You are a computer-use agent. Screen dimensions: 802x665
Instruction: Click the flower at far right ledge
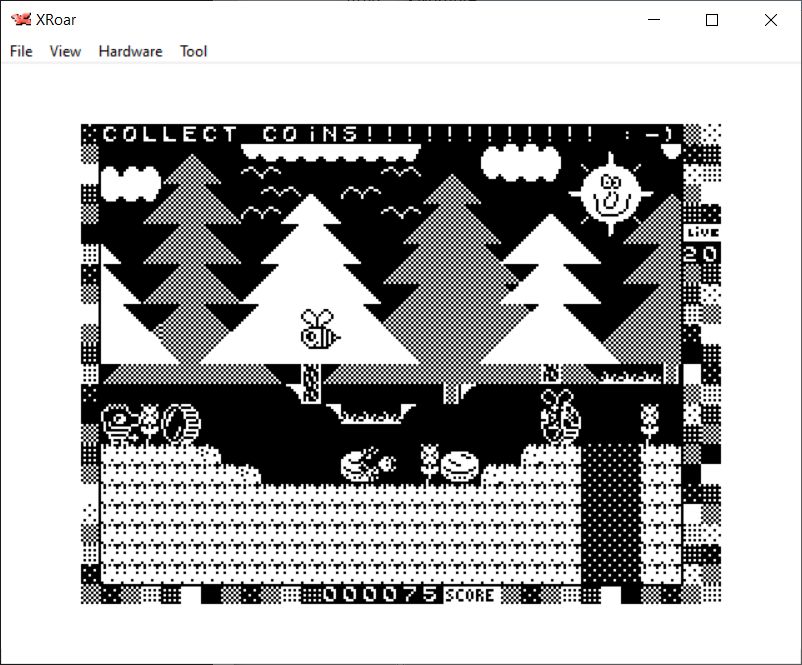pyautogui.click(x=651, y=422)
